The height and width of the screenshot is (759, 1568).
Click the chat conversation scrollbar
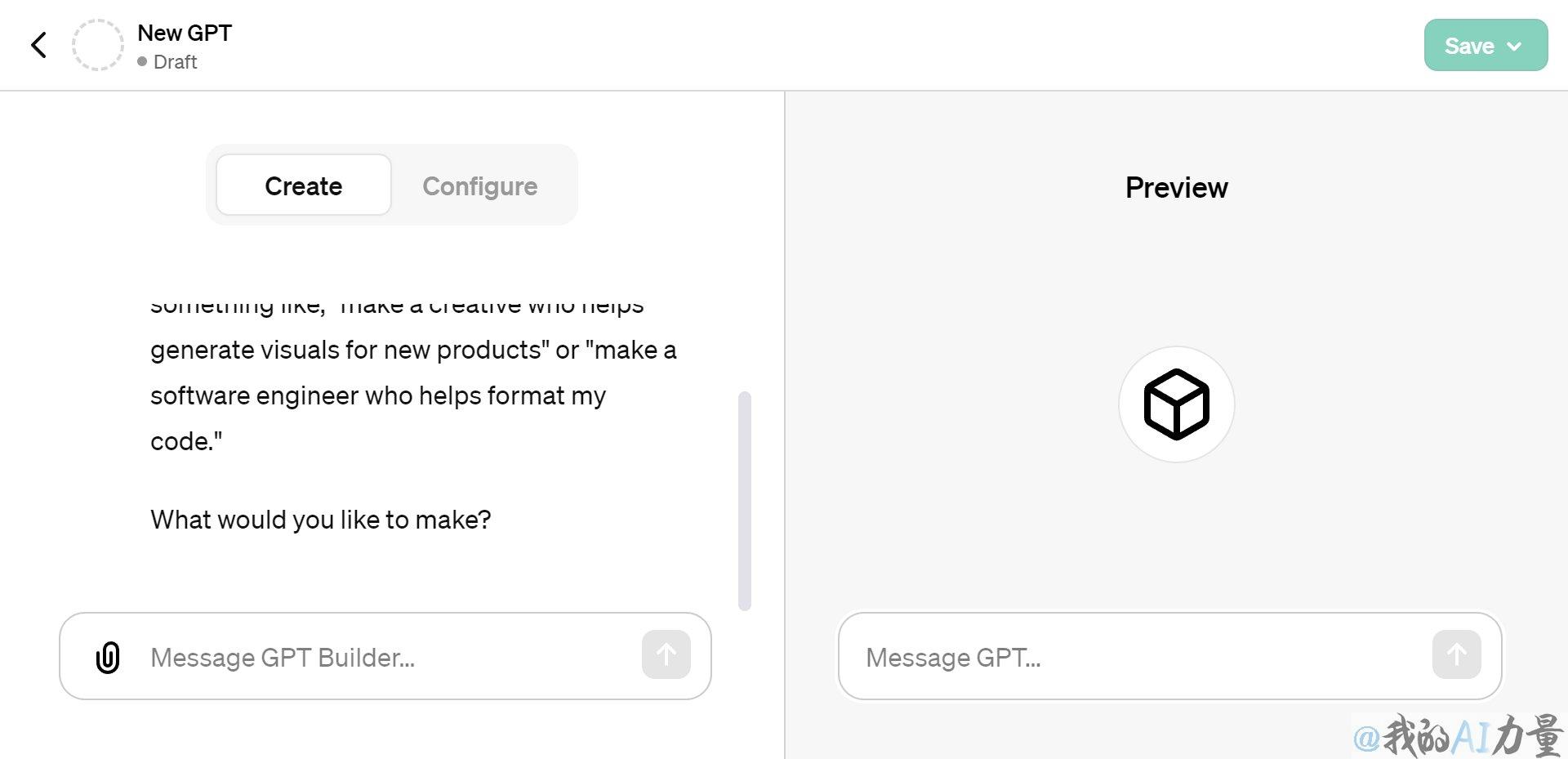tap(744, 501)
